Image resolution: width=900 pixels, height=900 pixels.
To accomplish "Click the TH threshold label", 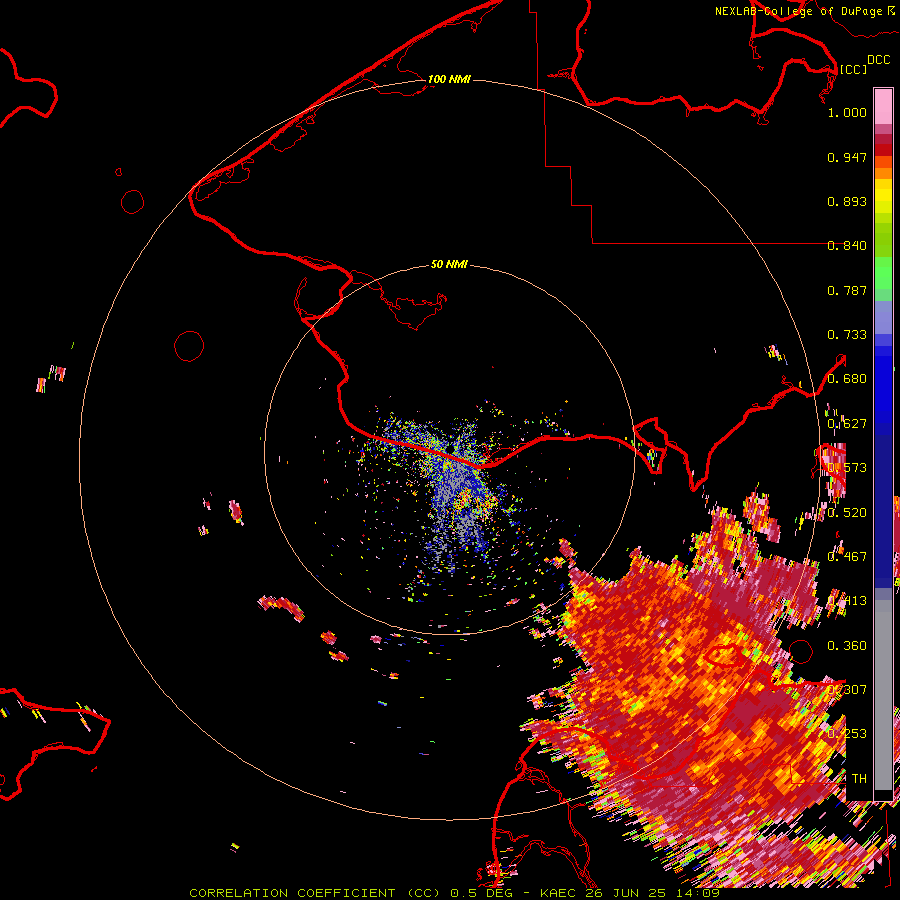I will [859, 778].
